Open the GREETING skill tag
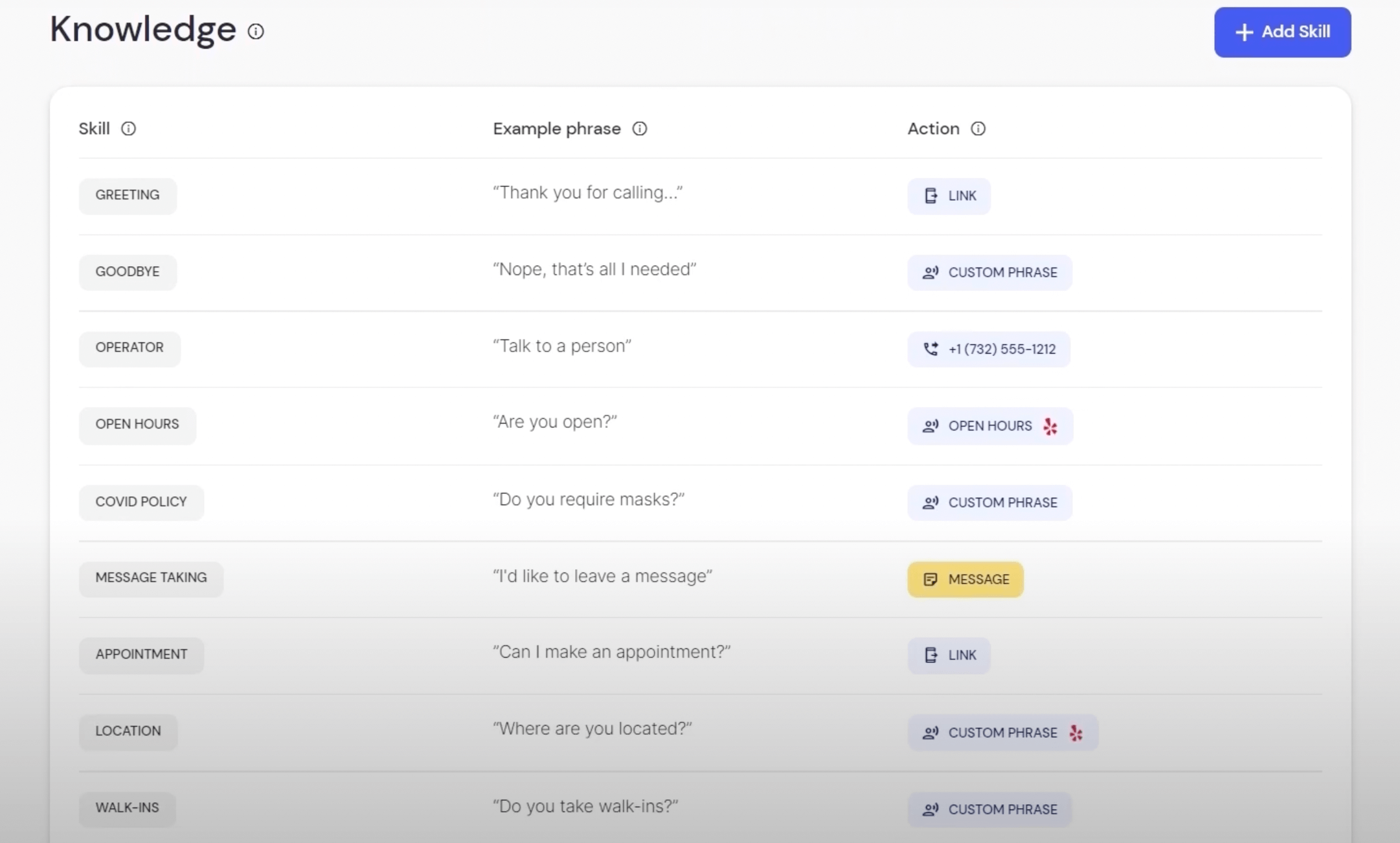 pyautogui.click(x=128, y=196)
